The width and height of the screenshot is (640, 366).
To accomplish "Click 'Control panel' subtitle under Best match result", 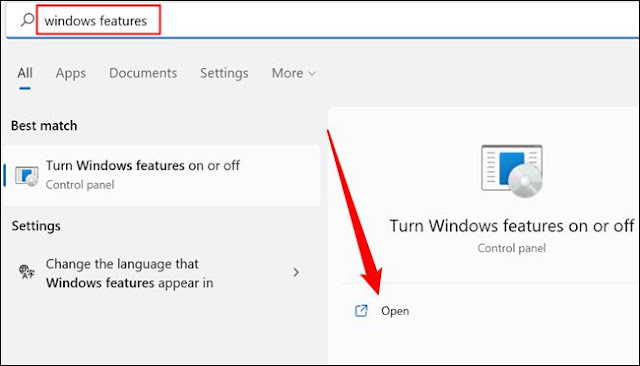I will point(80,185).
